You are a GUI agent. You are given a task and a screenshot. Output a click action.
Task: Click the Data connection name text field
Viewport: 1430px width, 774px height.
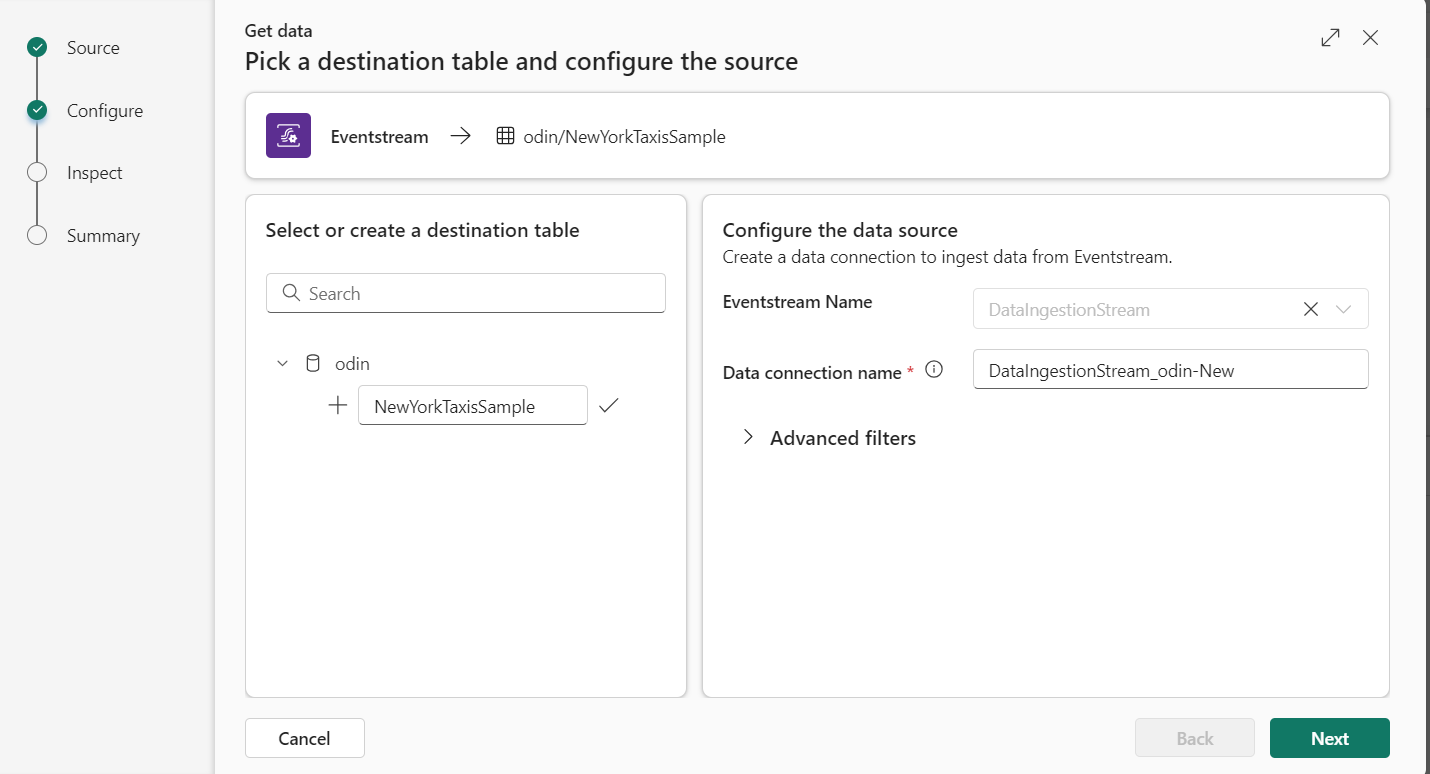pos(1169,370)
